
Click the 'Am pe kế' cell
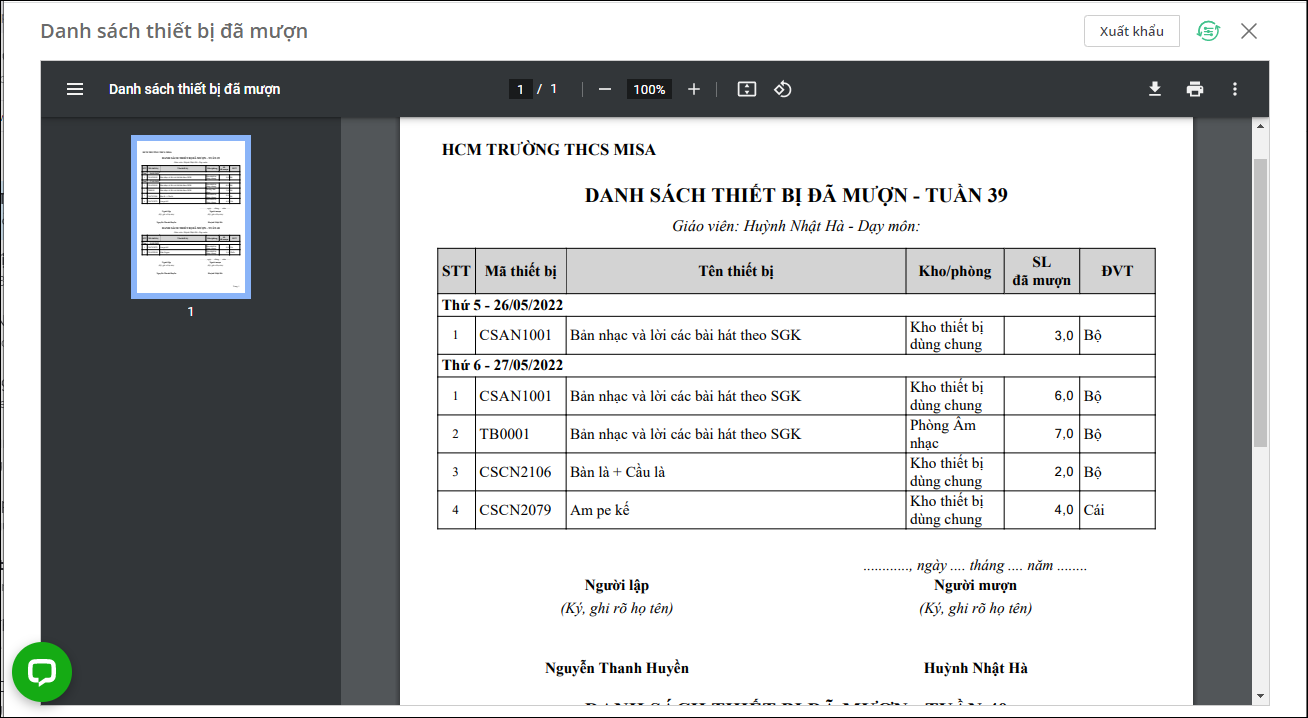(x=736, y=510)
